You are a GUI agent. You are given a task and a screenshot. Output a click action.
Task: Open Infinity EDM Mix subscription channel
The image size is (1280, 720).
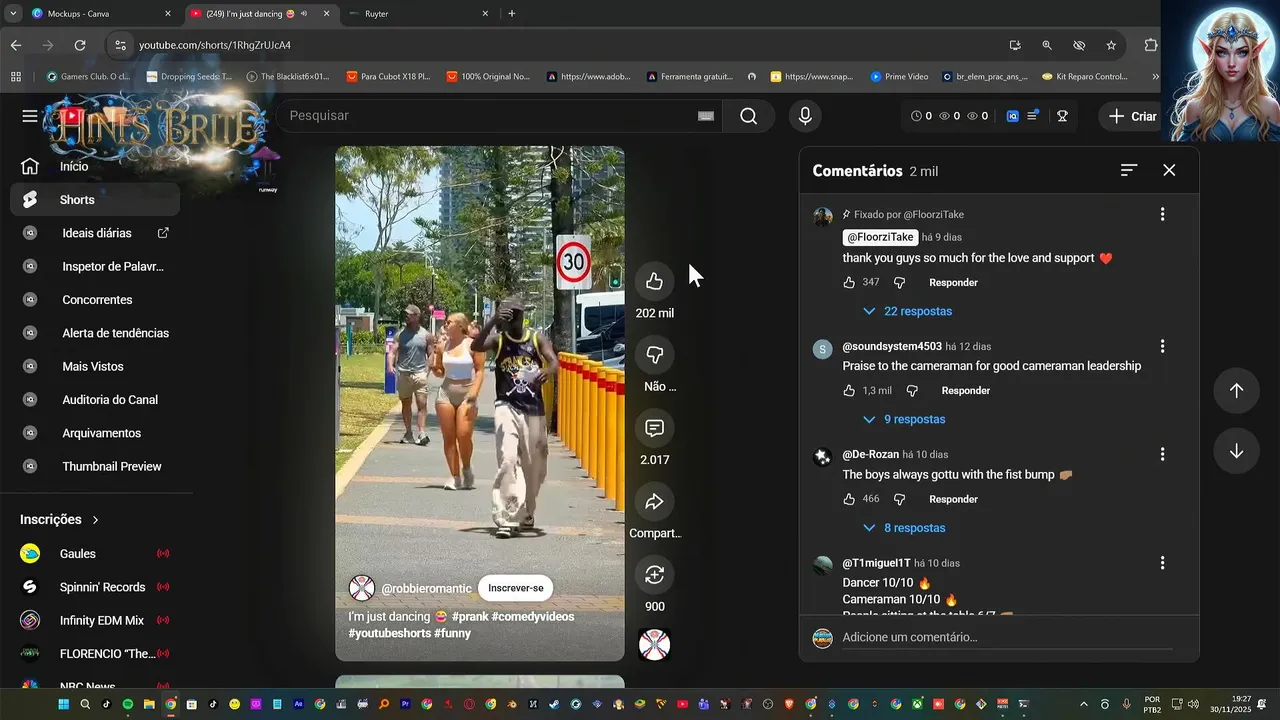point(95,620)
